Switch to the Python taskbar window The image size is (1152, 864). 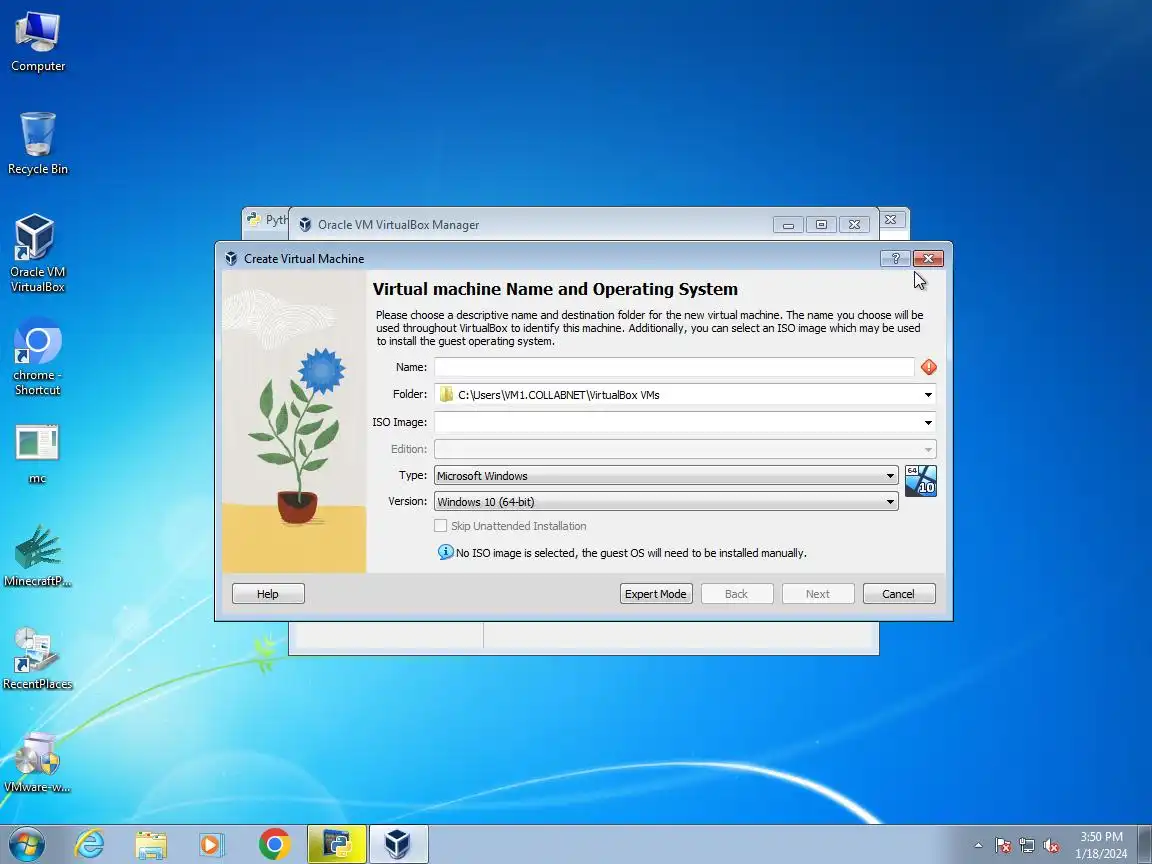[336, 844]
